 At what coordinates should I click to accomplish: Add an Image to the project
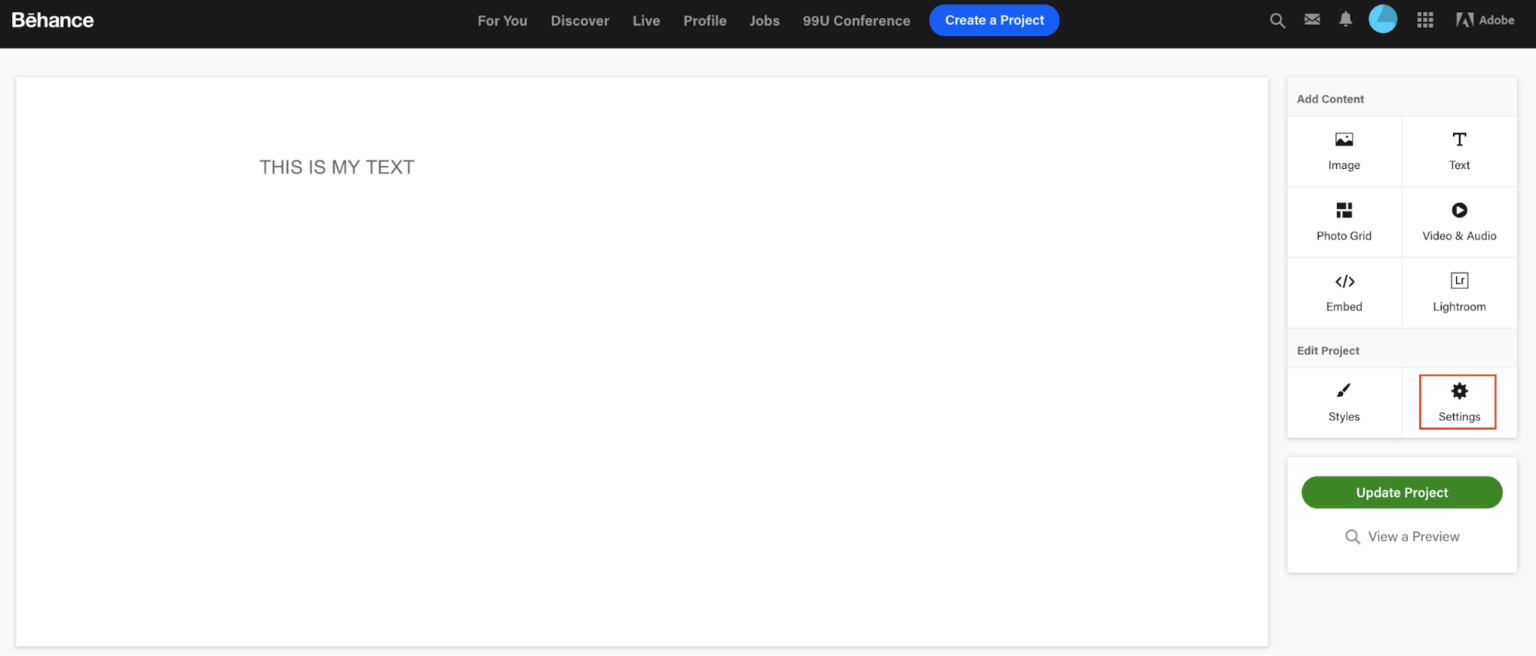(x=1343, y=150)
